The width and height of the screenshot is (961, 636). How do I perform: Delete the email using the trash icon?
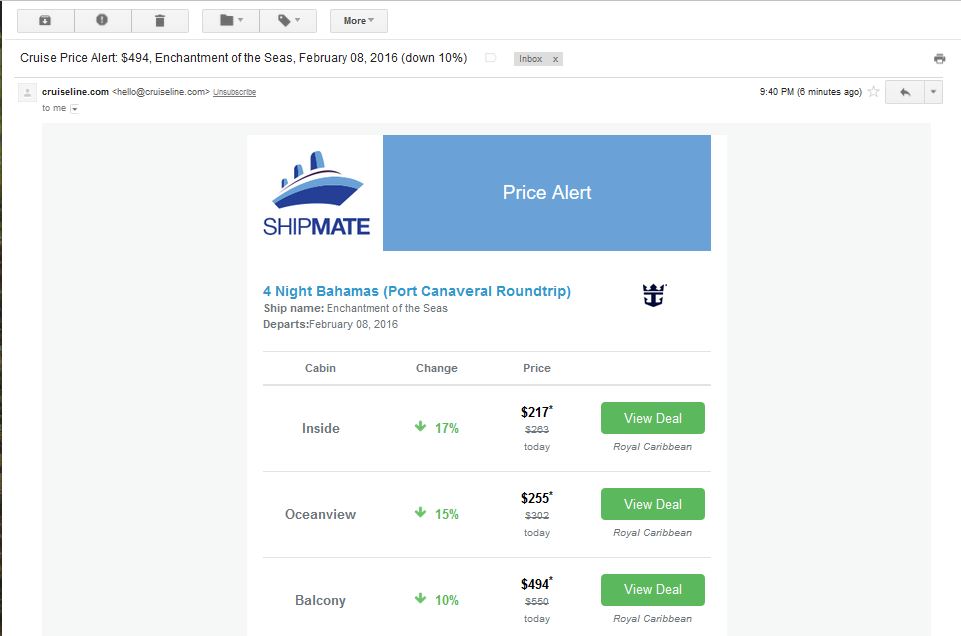(x=160, y=21)
